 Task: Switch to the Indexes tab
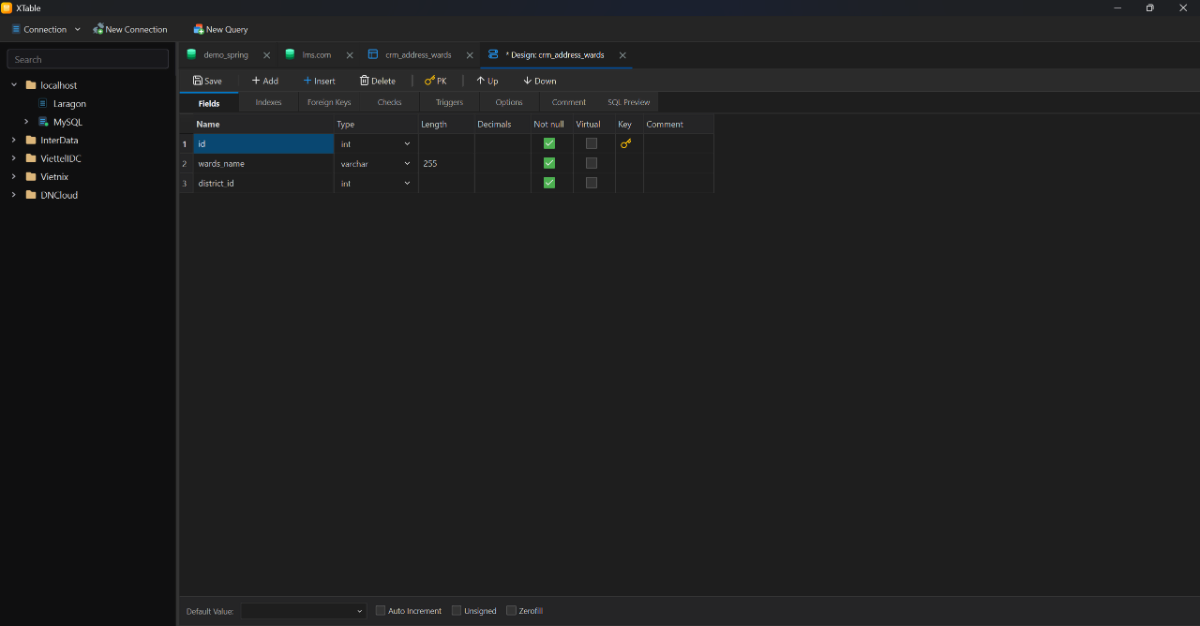coord(268,102)
